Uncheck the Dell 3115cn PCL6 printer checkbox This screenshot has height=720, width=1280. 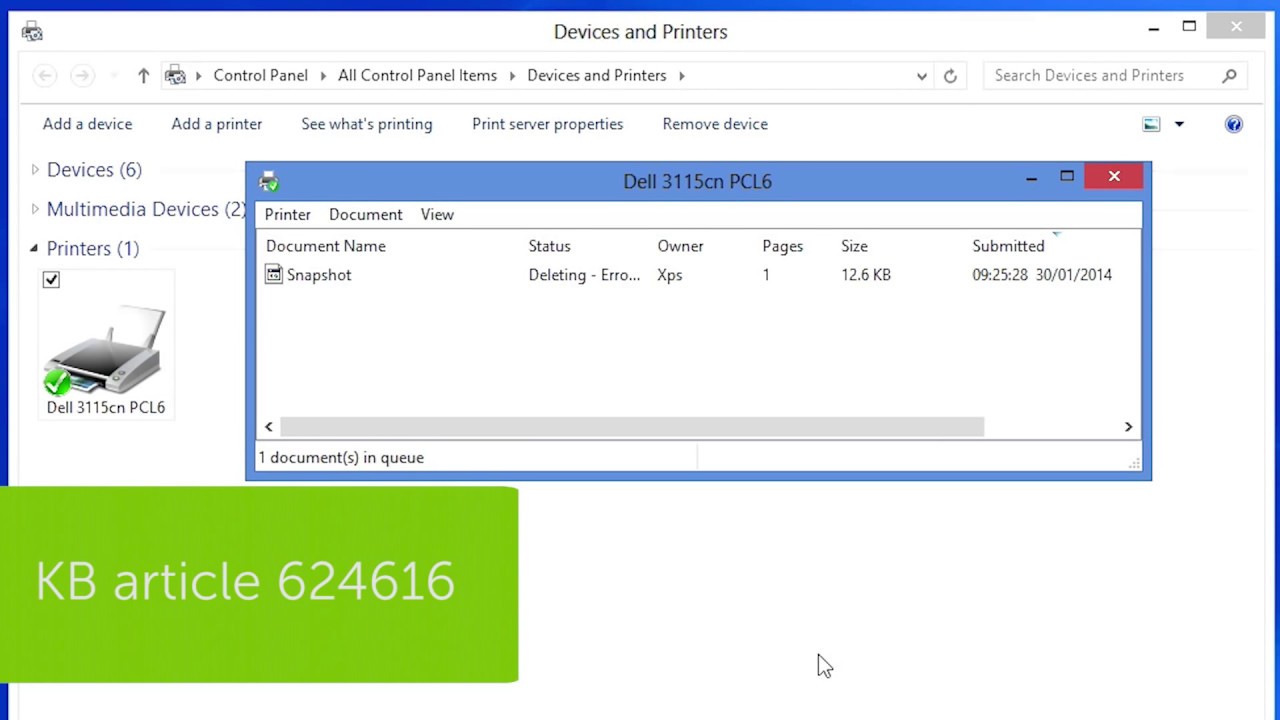tap(51, 280)
